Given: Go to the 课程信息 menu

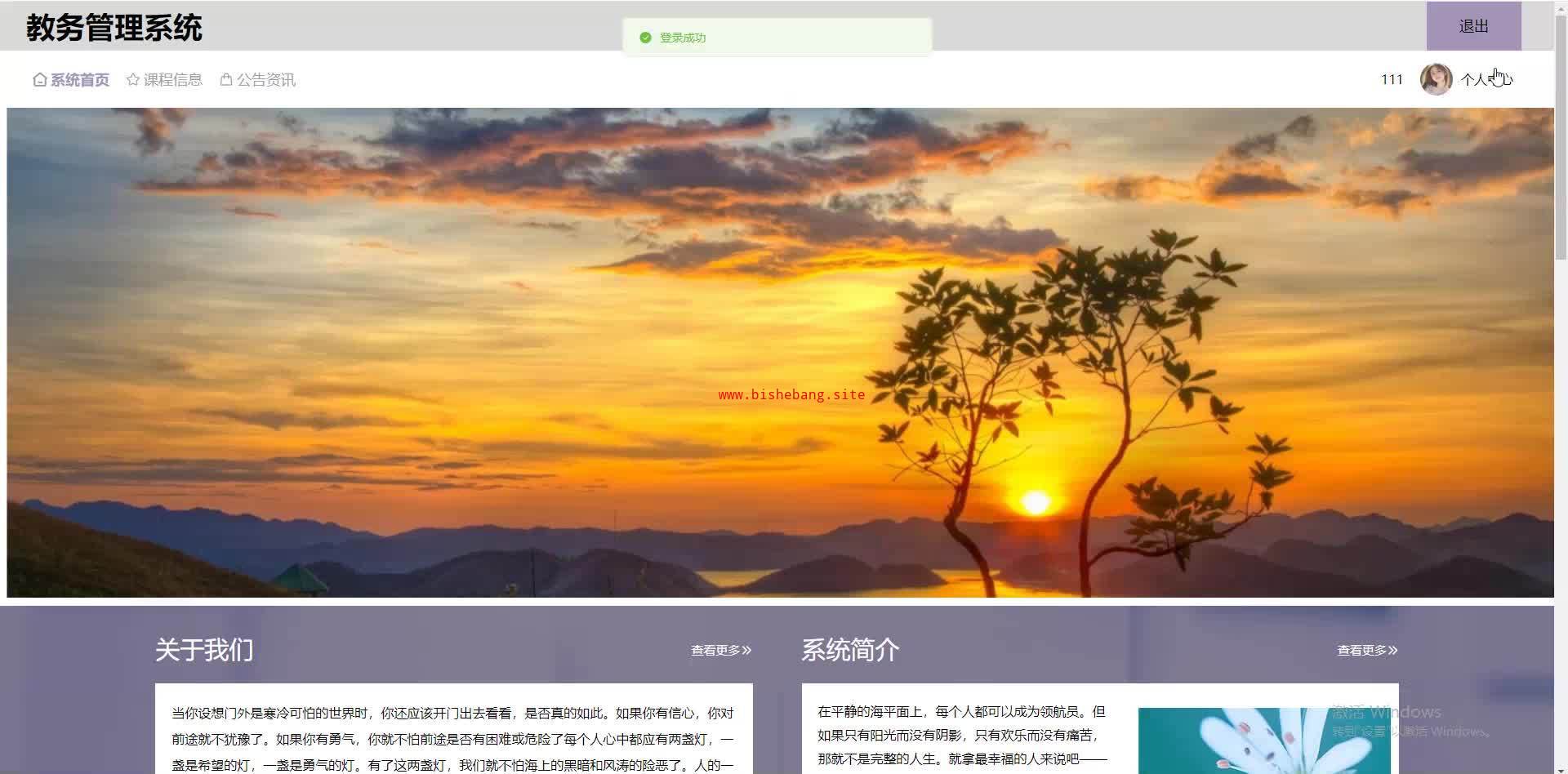Looking at the screenshot, I should [165, 80].
